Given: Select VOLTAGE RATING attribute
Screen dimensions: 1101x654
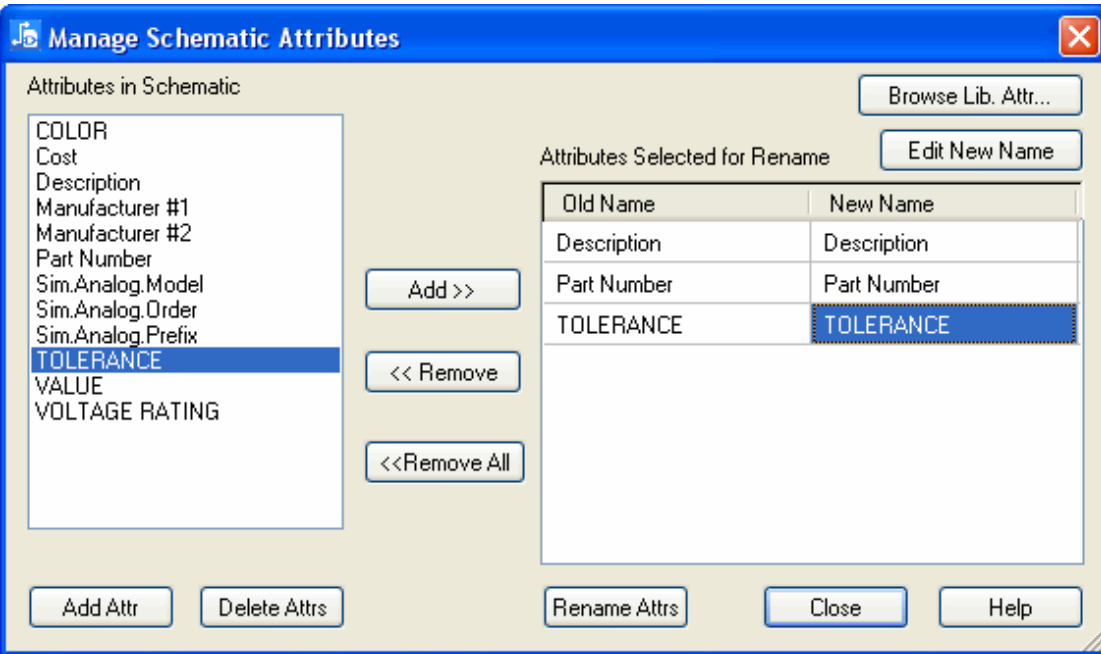Looking at the screenshot, I should tap(127, 411).
